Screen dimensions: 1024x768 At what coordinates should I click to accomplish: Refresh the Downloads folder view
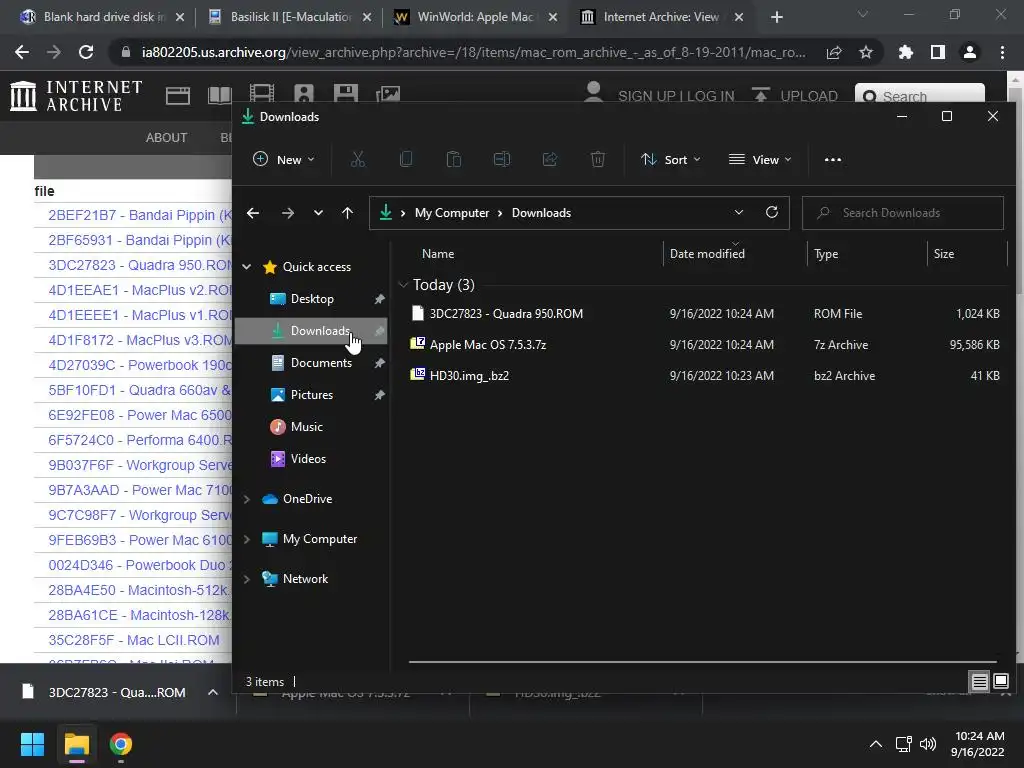click(x=772, y=212)
